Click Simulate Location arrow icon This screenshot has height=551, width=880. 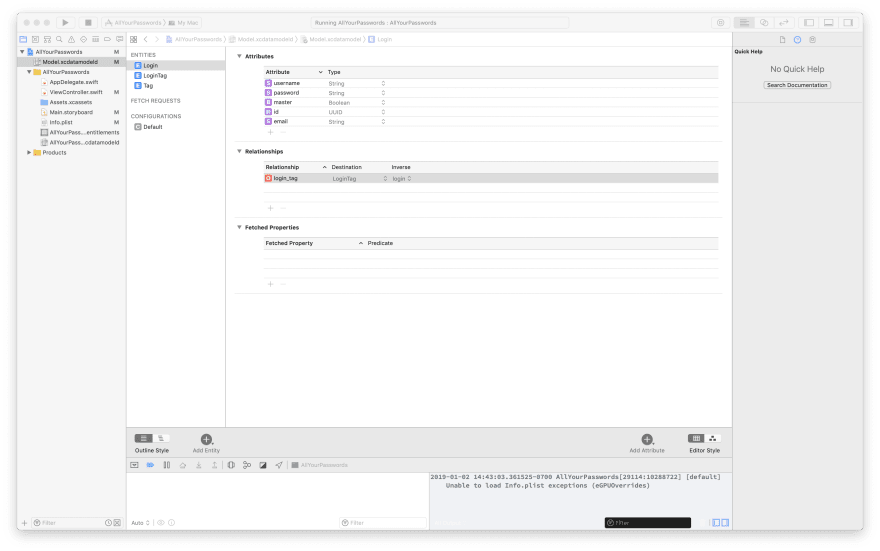point(279,465)
